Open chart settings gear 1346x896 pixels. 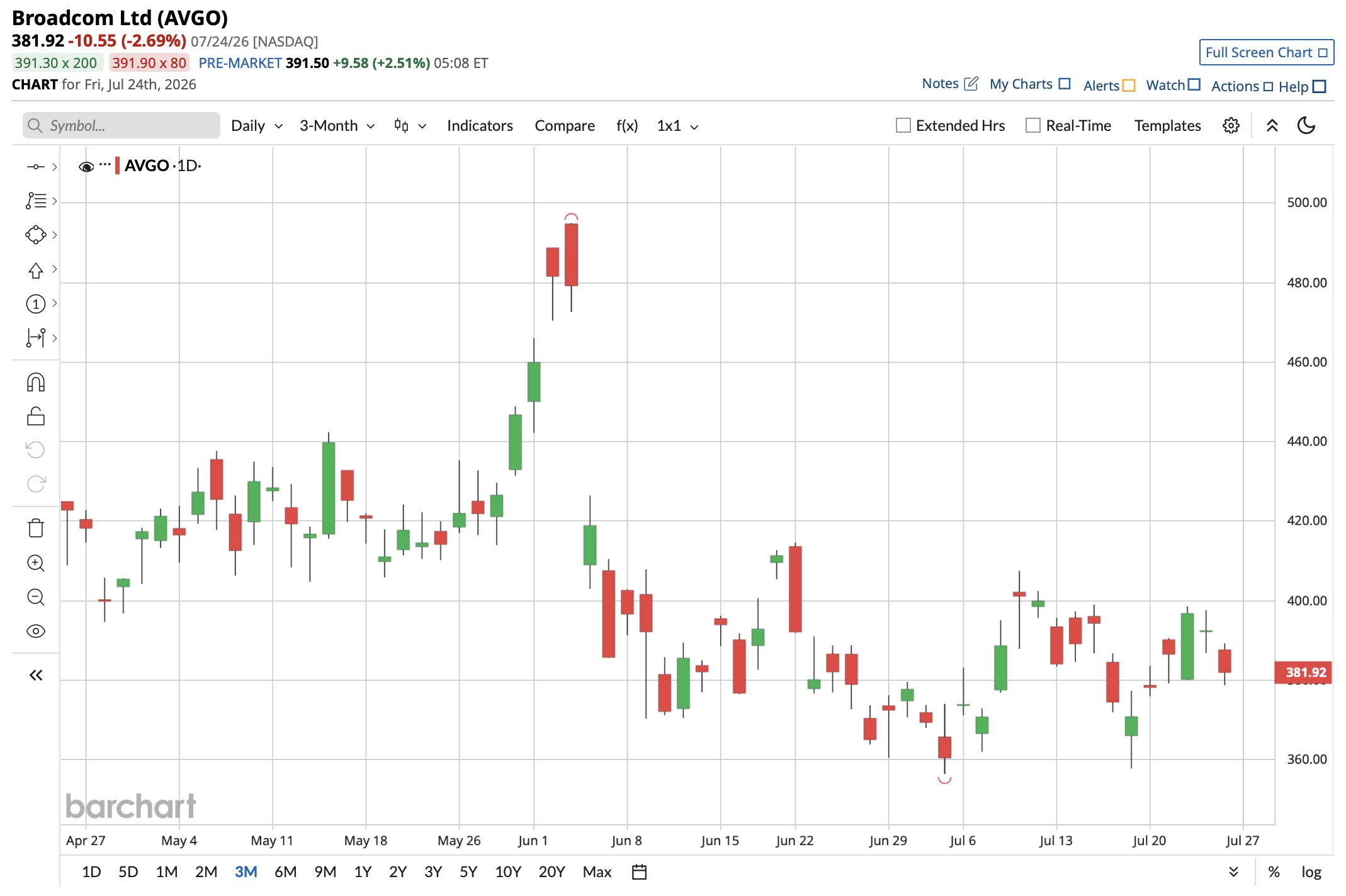(x=1231, y=125)
